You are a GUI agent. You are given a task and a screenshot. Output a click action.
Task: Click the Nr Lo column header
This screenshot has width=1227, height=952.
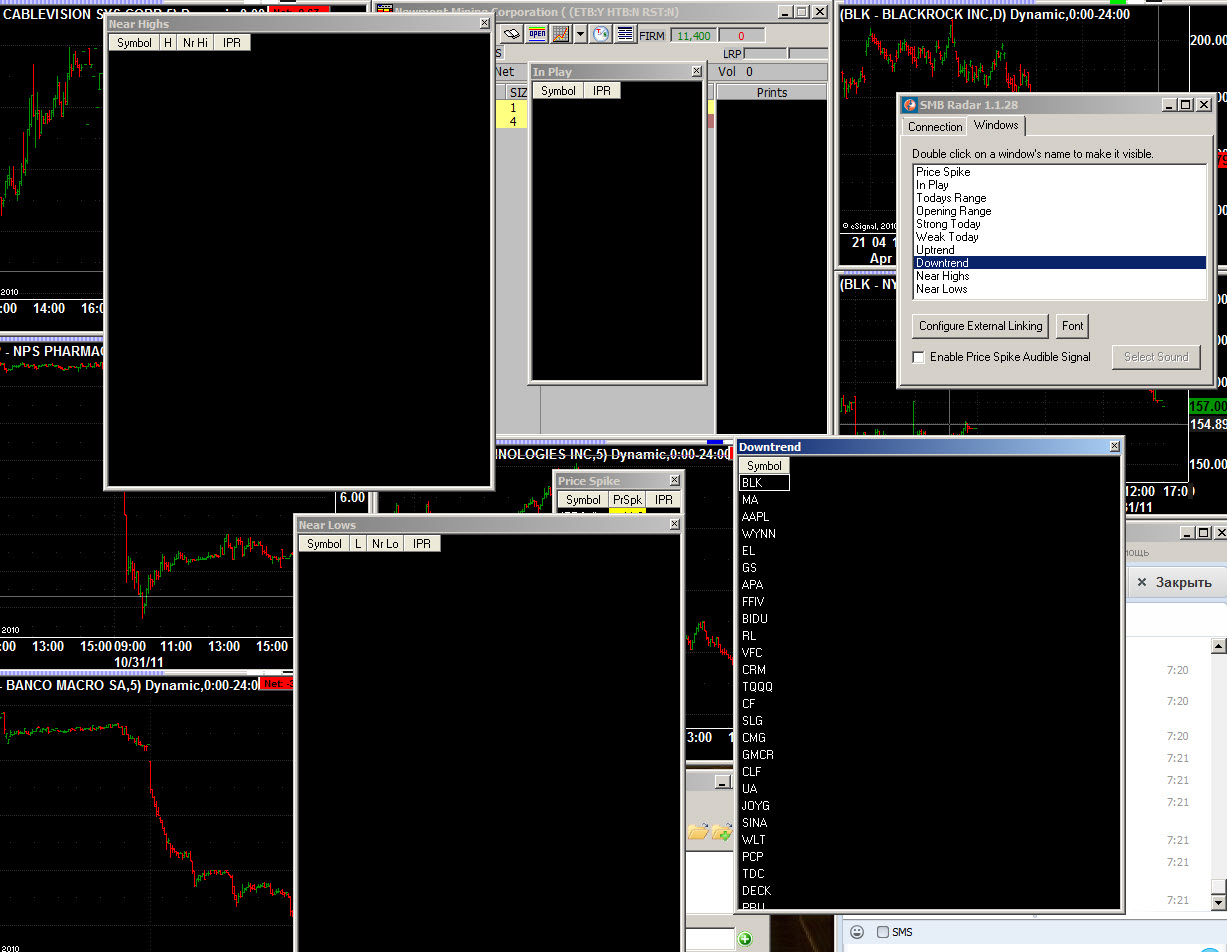click(x=385, y=543)
